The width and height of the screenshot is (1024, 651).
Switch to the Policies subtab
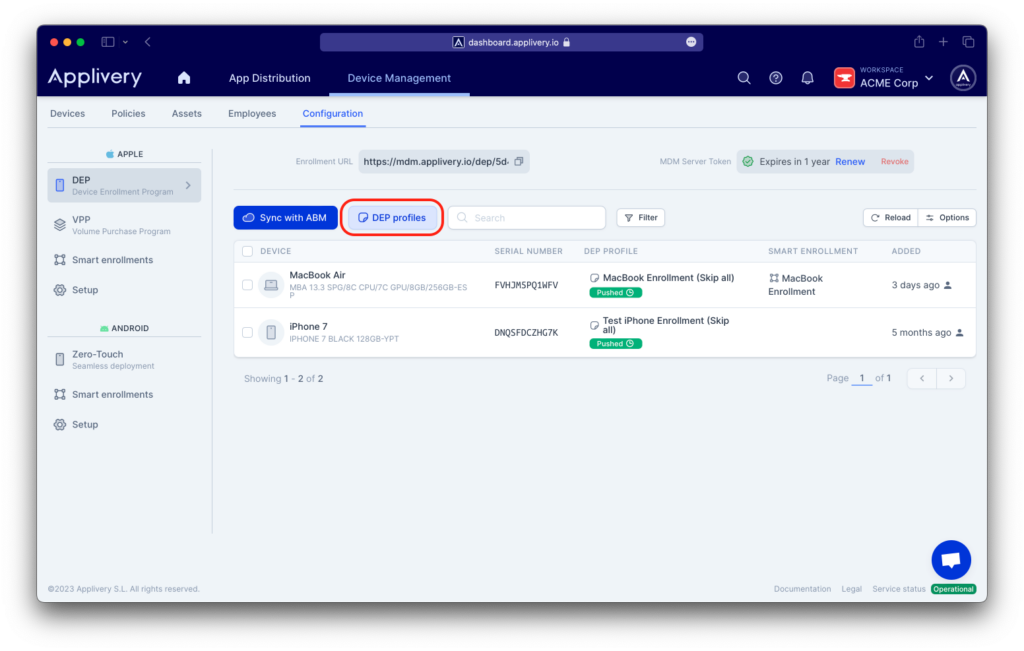128,114
